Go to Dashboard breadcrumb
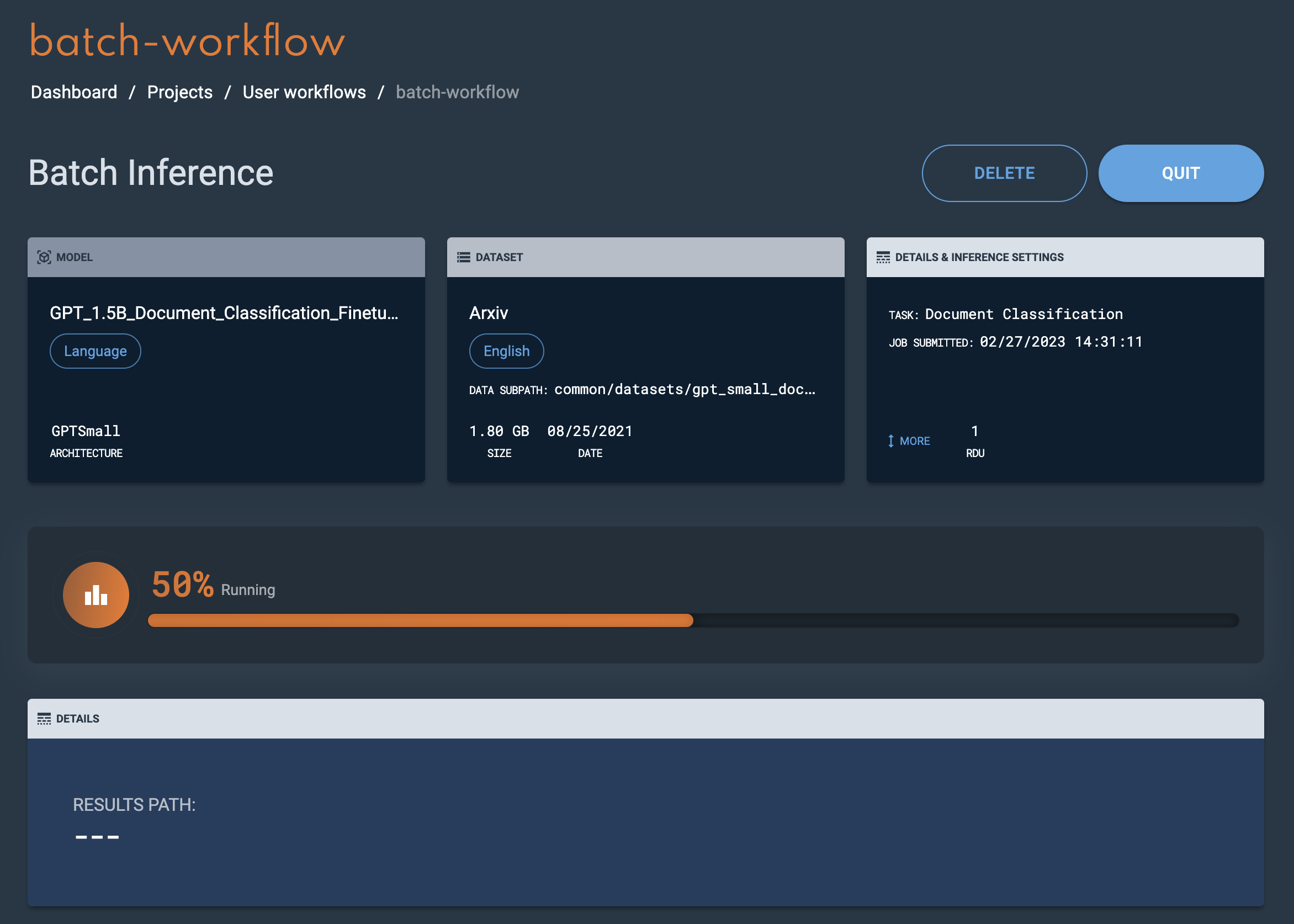Screen dimensions: 1294x924 click(x=74, y=92)
